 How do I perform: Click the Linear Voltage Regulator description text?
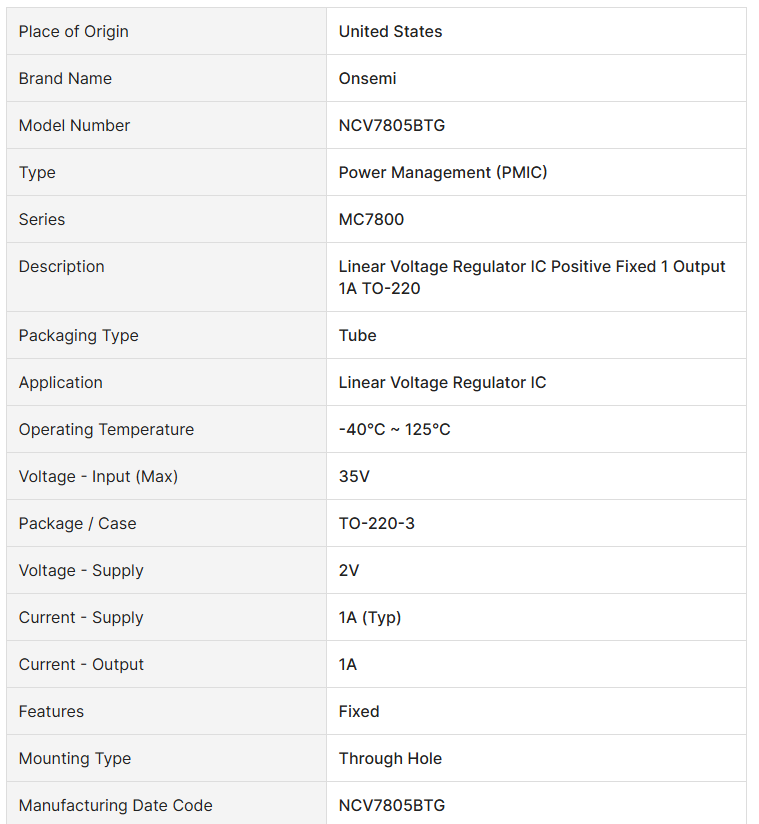[x=531, y=277]
